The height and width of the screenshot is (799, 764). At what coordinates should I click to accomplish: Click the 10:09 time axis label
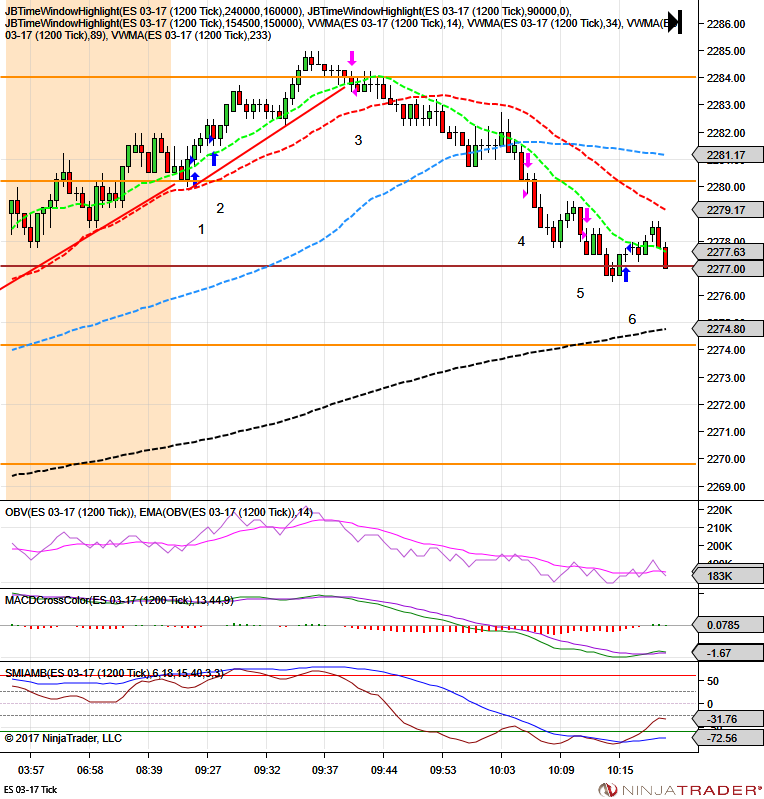tap(561, 770)
